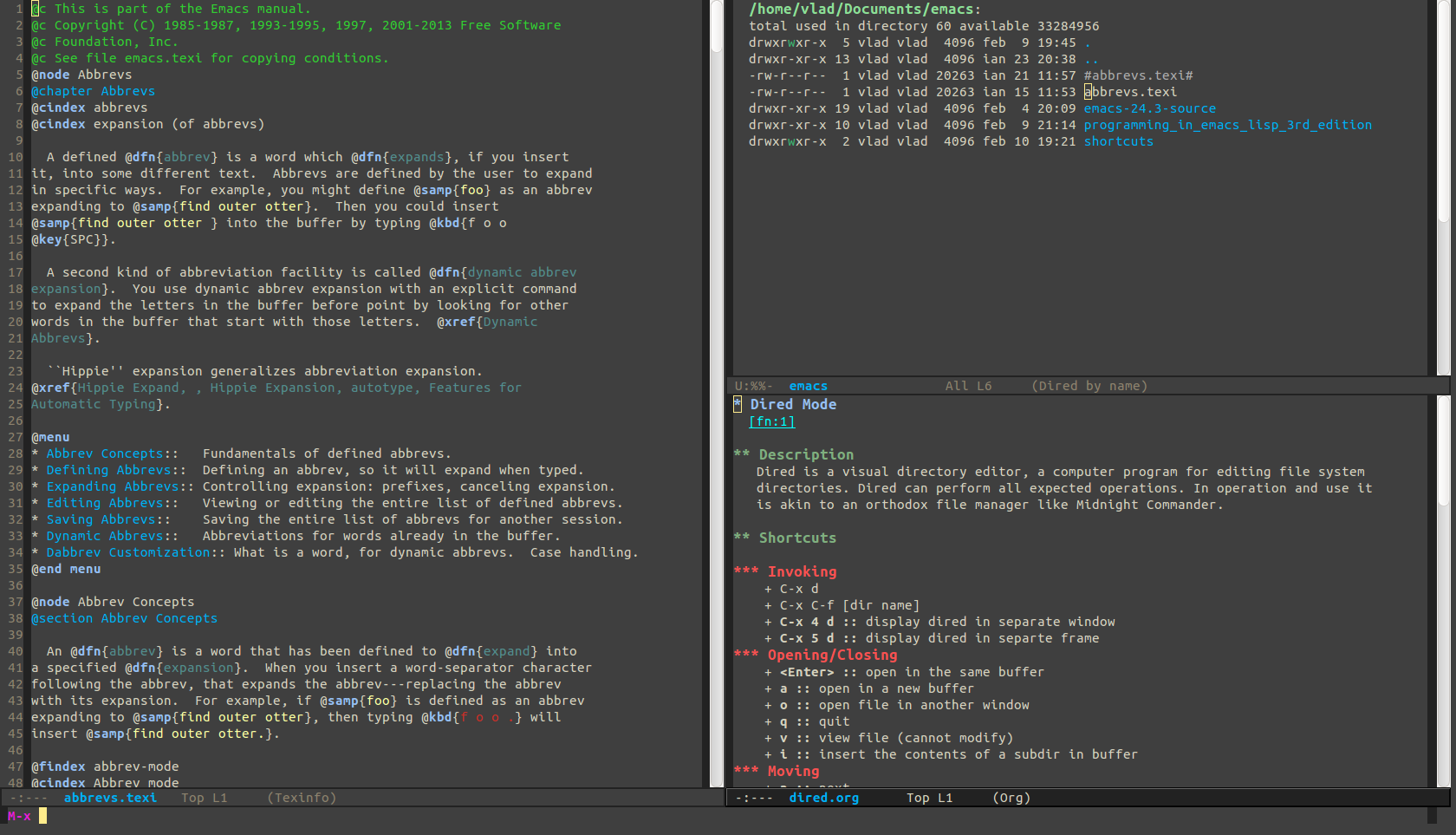
Task: Click the 'U:%%-' status flags in dired mode line
Action: pos(753,386)
